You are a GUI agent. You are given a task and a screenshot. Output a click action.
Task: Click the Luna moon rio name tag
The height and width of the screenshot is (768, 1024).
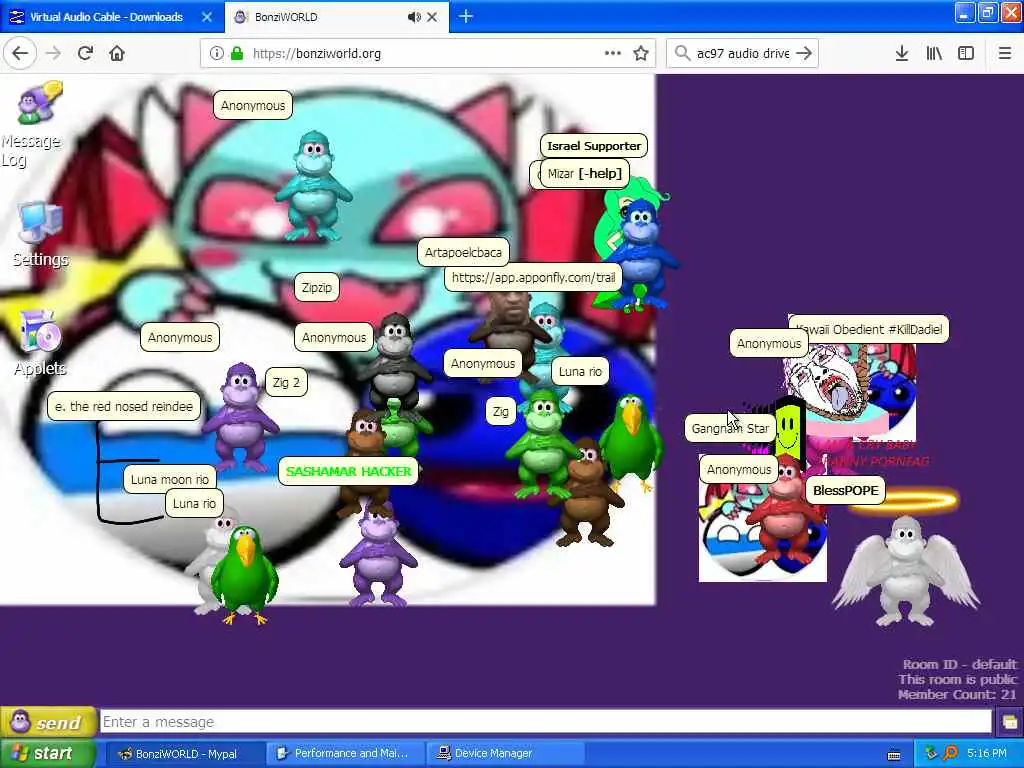coord(170,479)
